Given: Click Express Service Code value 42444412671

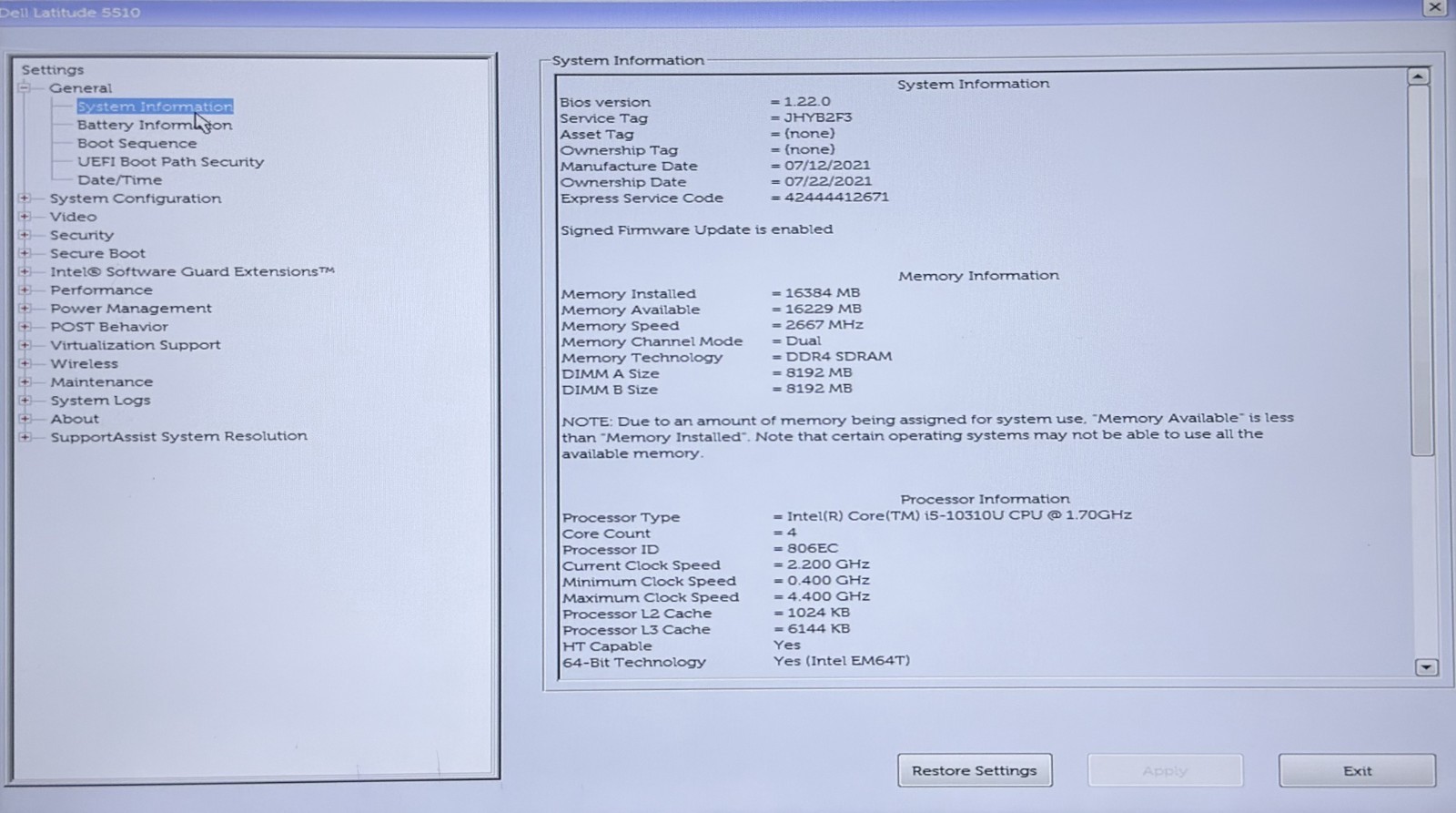Looking at the screenshot, I should (x=837, y=197).
